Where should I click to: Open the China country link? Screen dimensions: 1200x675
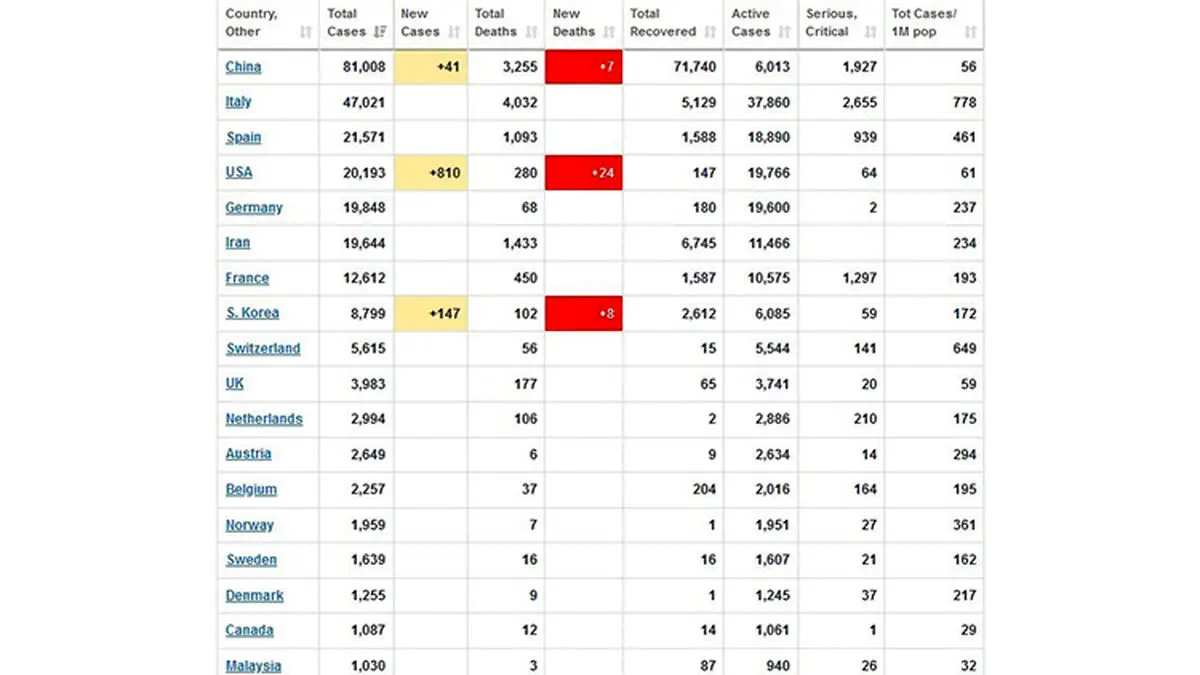243,67
